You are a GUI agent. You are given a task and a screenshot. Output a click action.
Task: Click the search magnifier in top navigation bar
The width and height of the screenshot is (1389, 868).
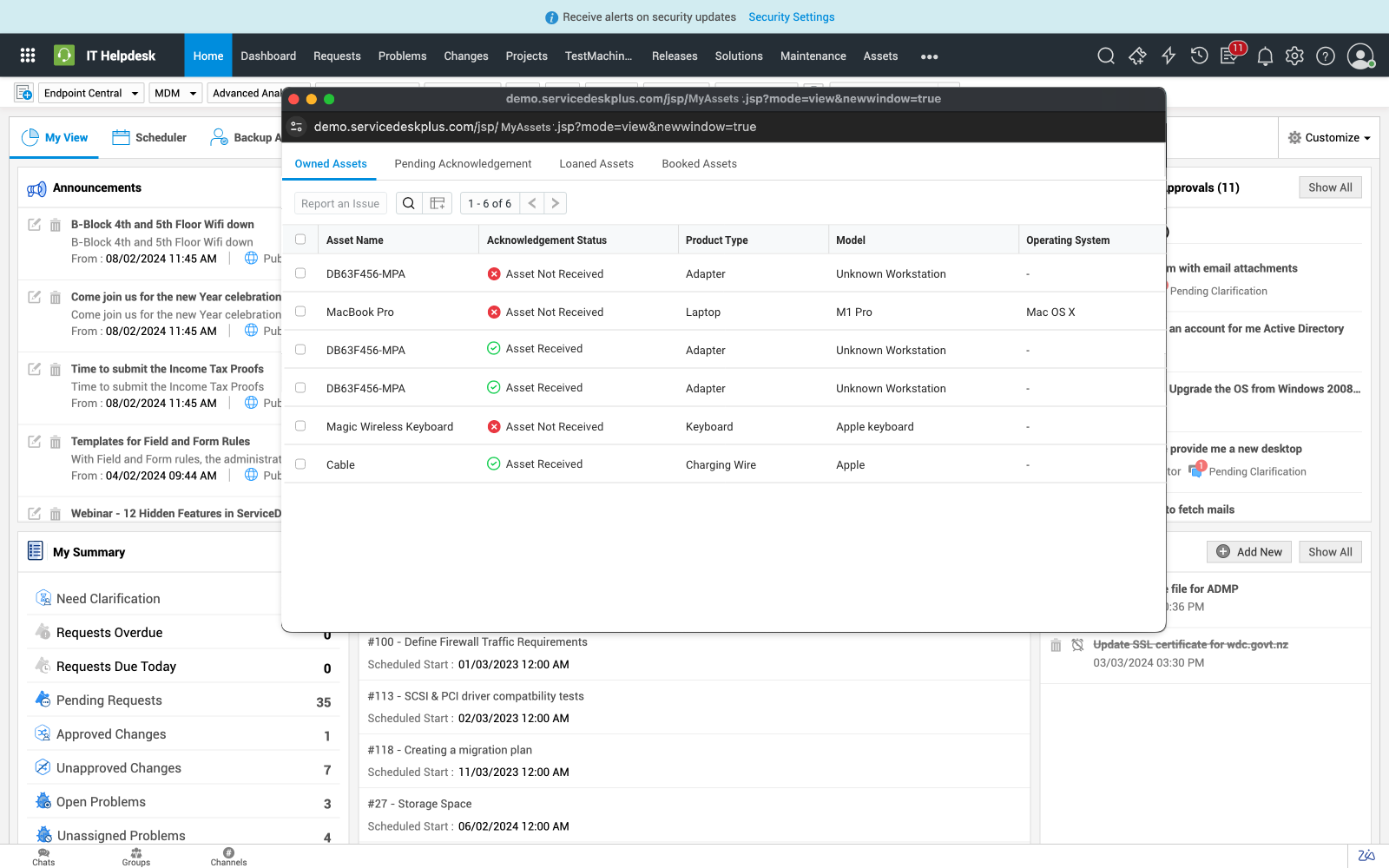(x=1105, y=56)
